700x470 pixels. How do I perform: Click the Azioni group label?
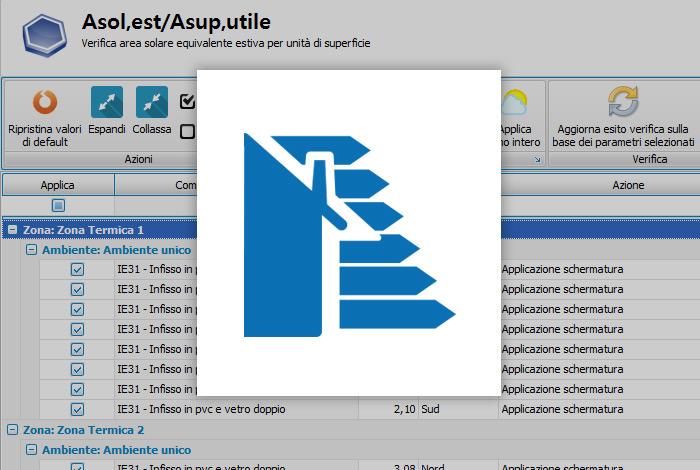138,159
